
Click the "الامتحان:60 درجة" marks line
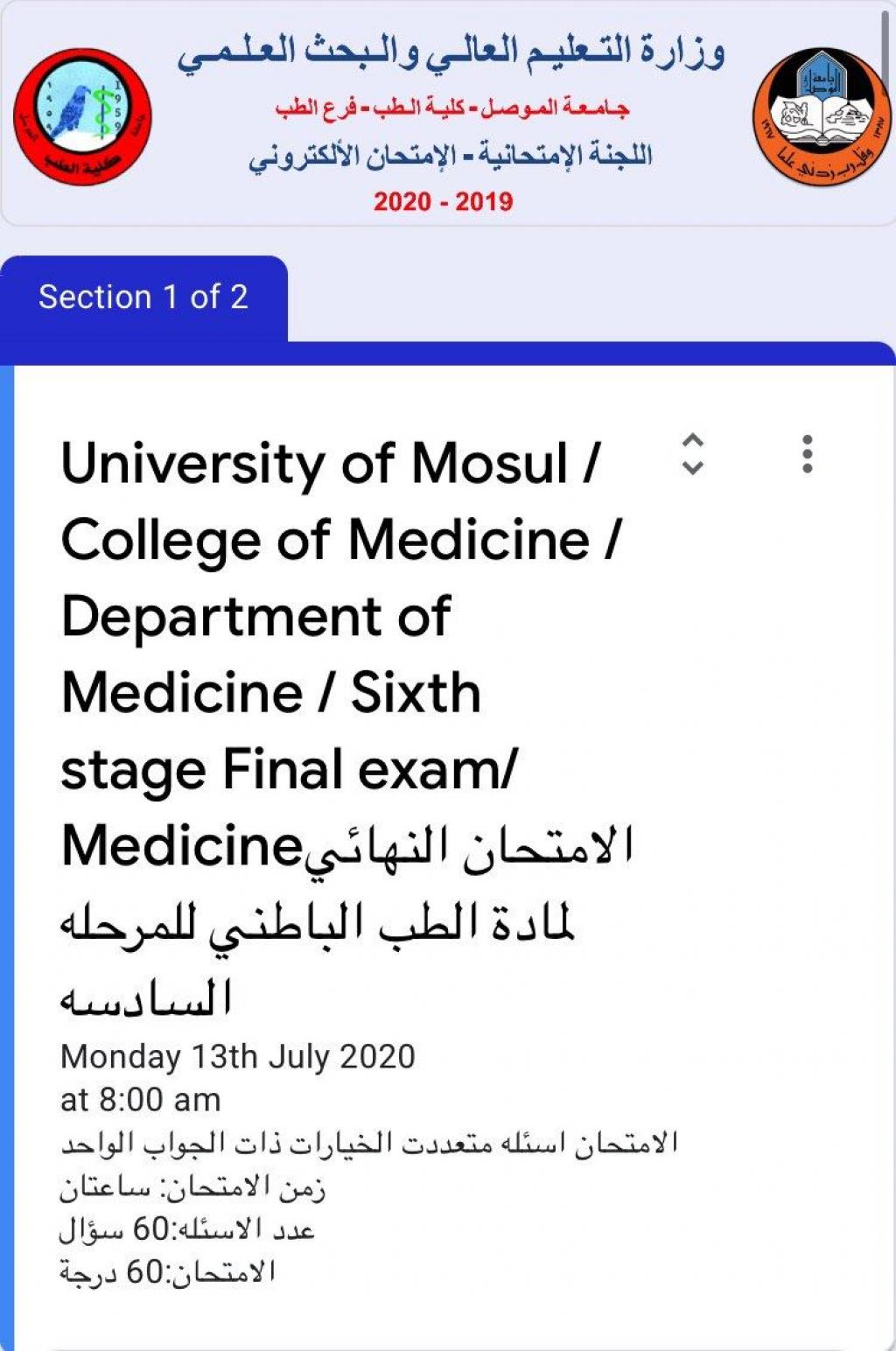[x=167, y=1272]
